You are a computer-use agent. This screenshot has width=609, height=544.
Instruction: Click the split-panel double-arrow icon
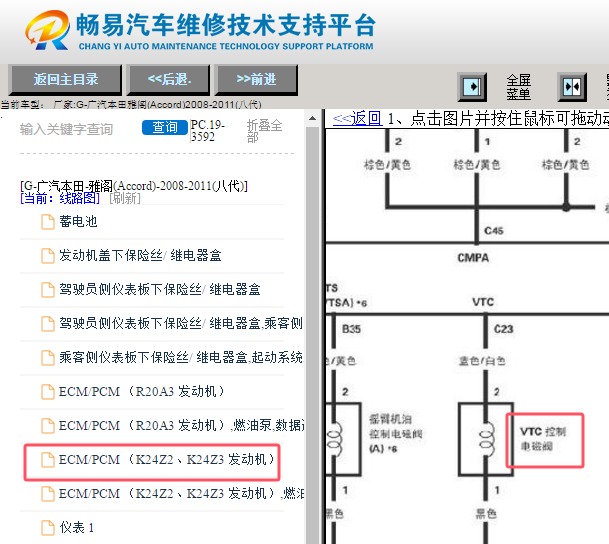[x=572, y=87]
